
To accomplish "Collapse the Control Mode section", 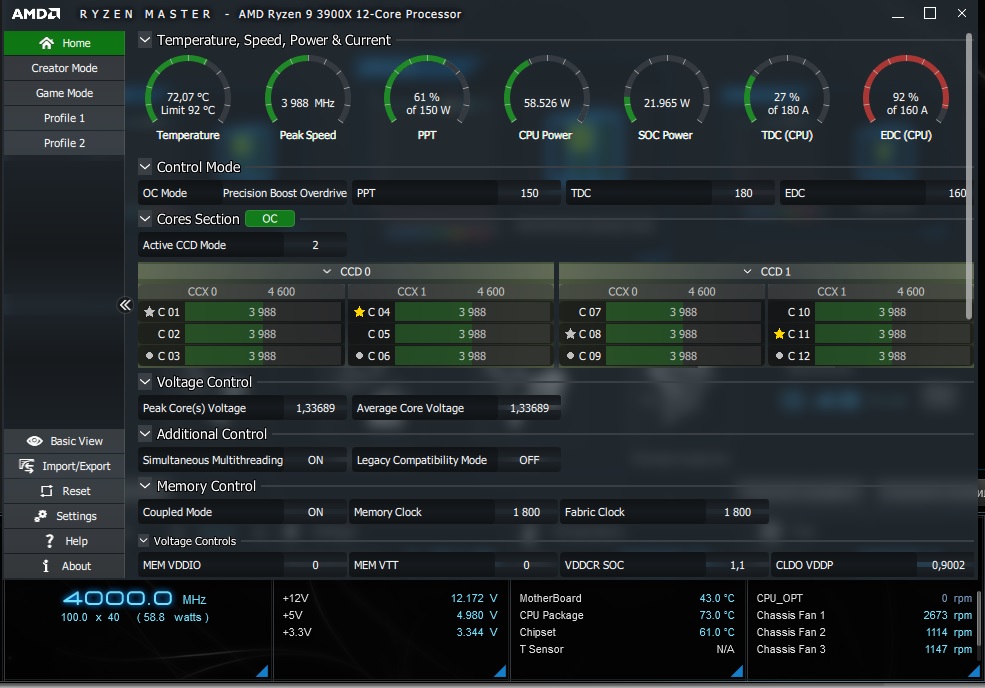I will [x=144, y=167].
